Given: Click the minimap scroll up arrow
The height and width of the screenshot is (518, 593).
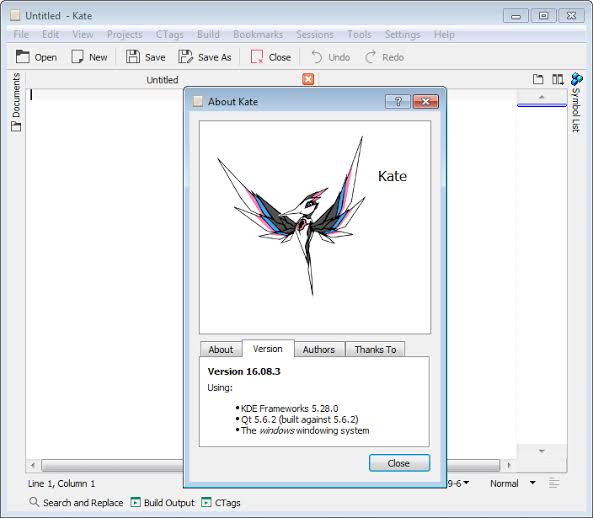Looking at the screenshot, I should 542,97.
